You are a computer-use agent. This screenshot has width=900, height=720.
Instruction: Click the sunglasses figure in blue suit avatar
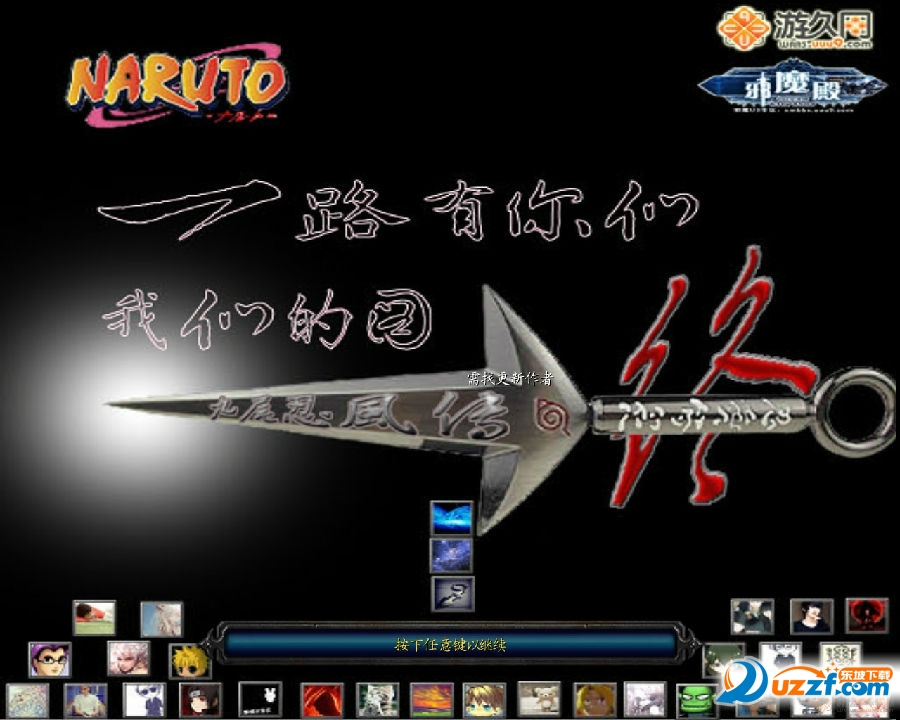pyautogui.click(x=144, y=700)
